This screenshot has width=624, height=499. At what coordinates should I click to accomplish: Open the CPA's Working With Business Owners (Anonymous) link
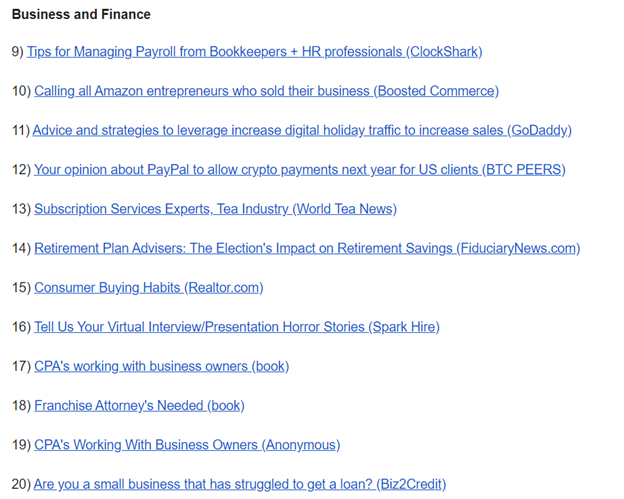pos(187,445)
